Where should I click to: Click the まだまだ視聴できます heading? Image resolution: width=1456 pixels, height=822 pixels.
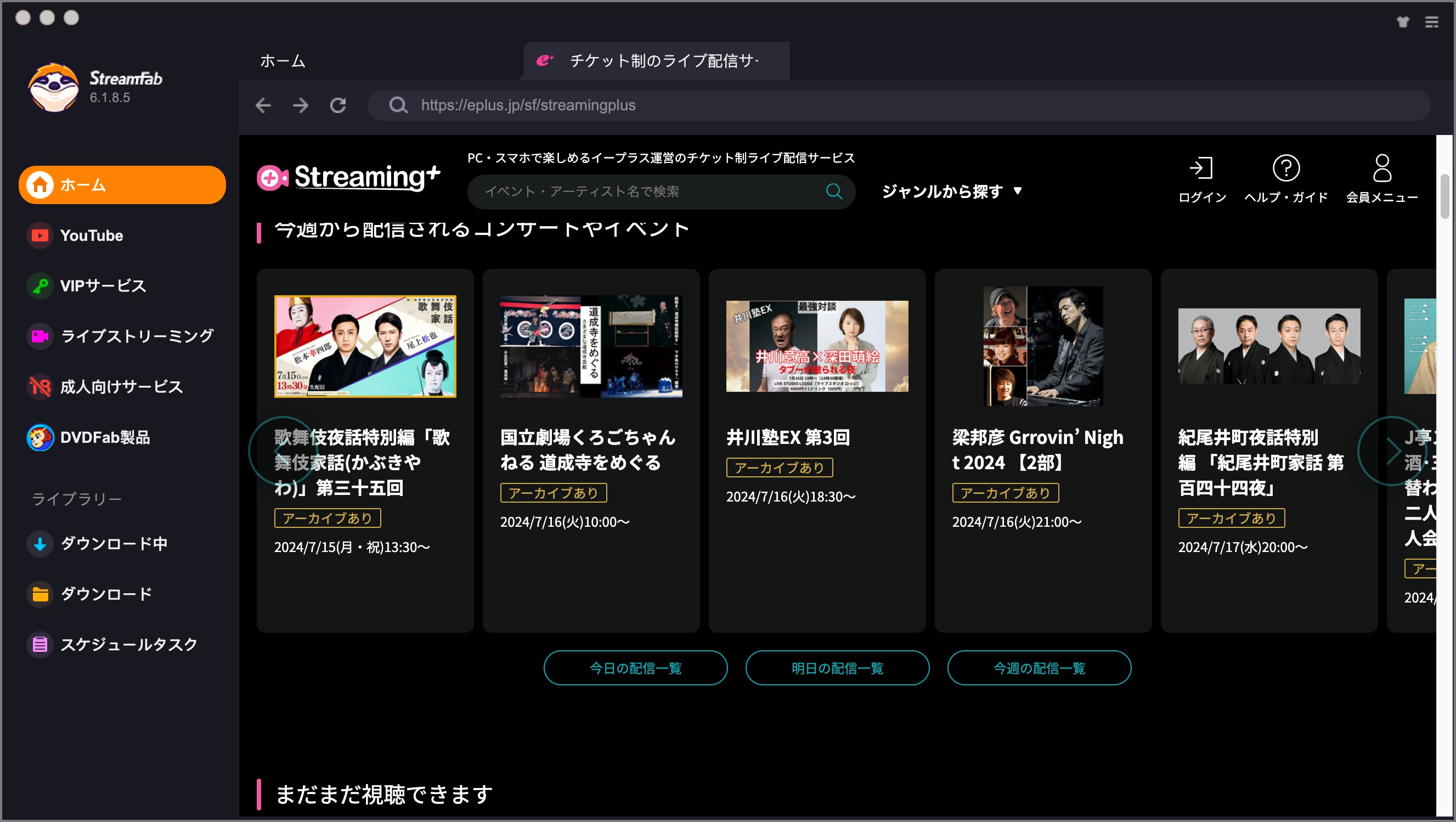383,795
